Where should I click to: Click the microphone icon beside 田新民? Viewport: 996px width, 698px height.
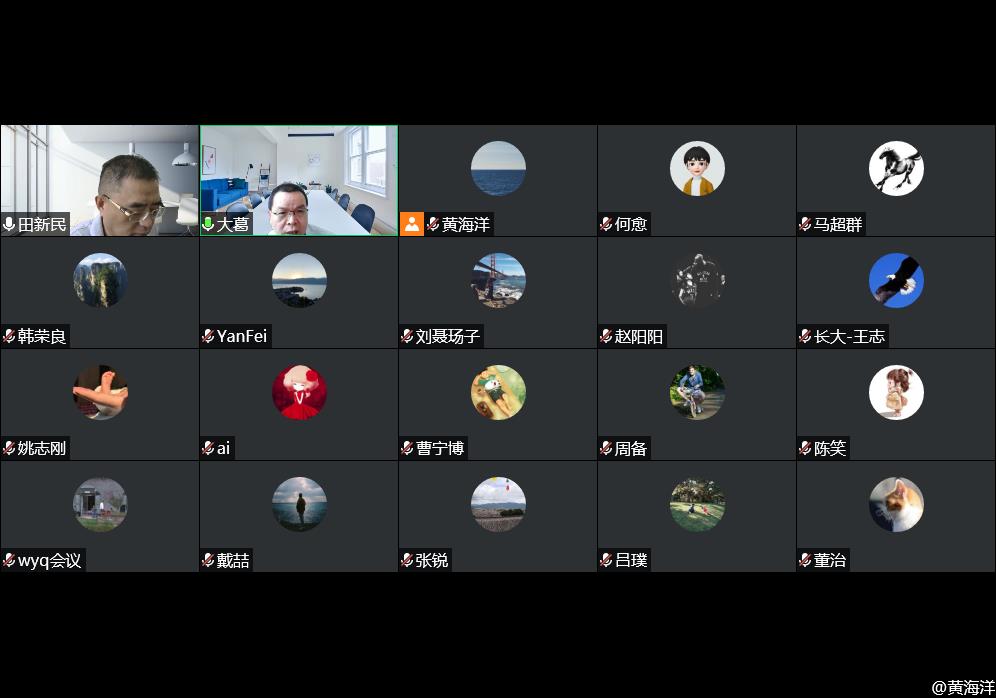[9, 224]
